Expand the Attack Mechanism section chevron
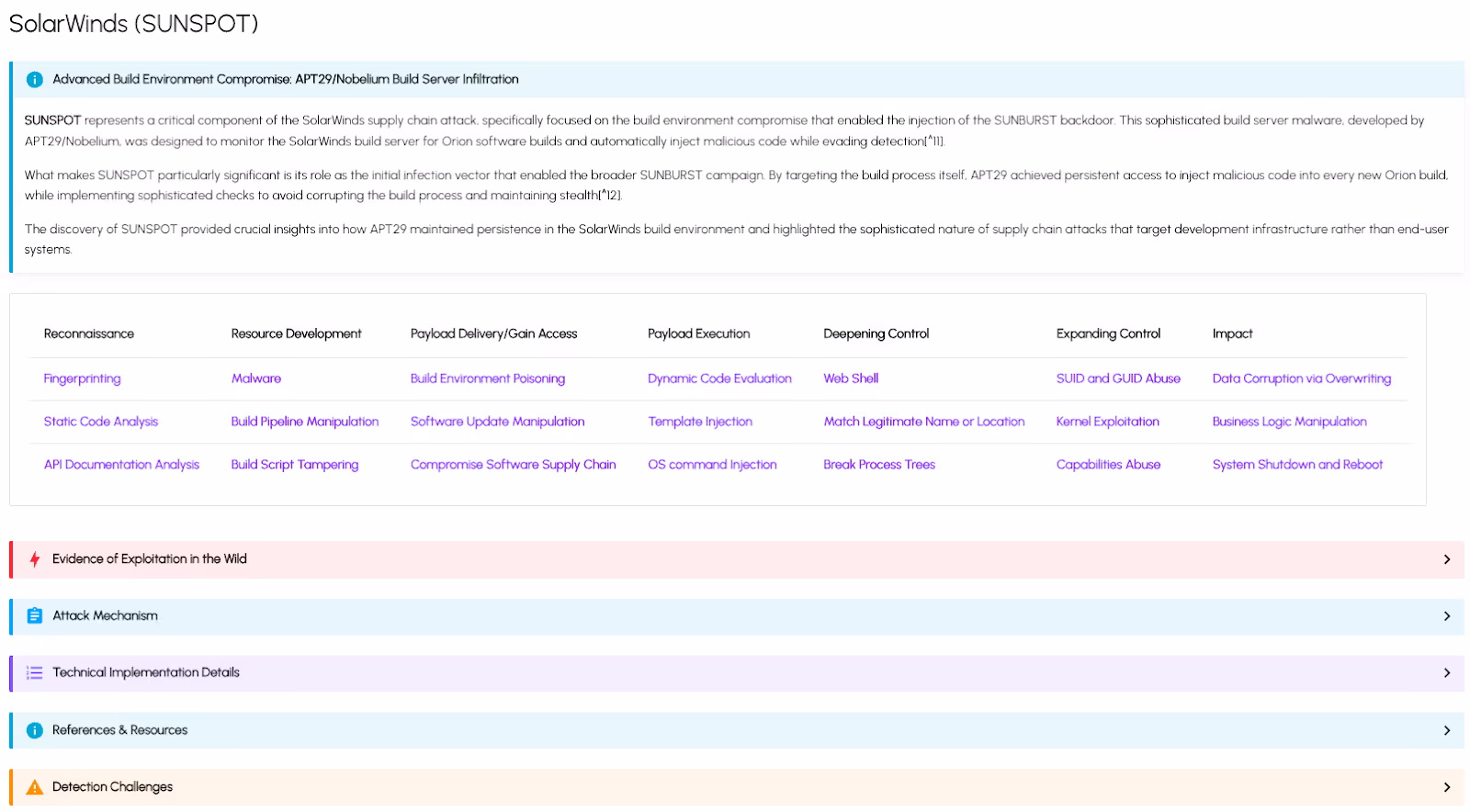The width and height of the screenshot is (1470, 812). pyautogui.click(x=1447, y=616)
